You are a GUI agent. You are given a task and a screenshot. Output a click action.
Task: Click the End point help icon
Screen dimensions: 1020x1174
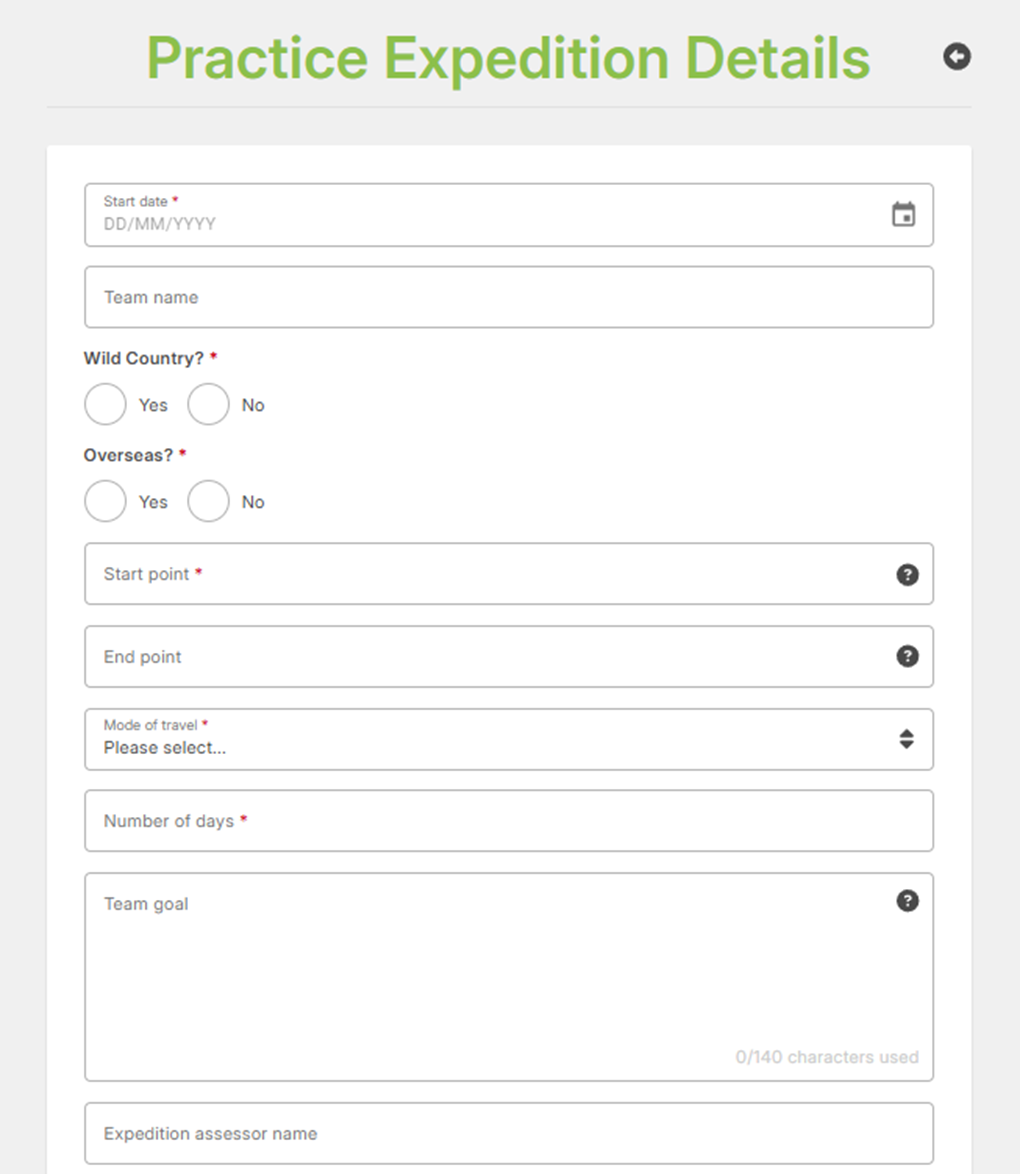point(907,656)
